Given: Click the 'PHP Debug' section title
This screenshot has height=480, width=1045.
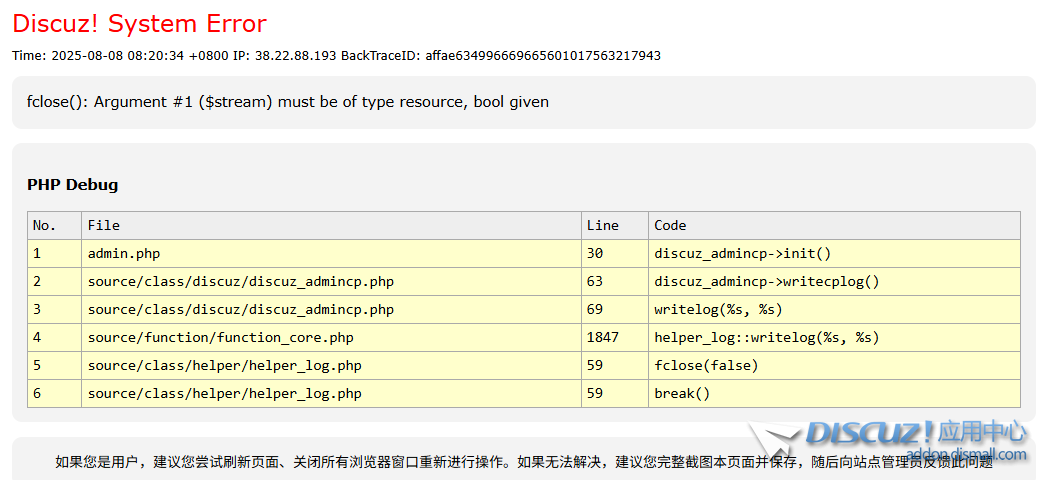Looking at the screenshot, I should point(73,185).
